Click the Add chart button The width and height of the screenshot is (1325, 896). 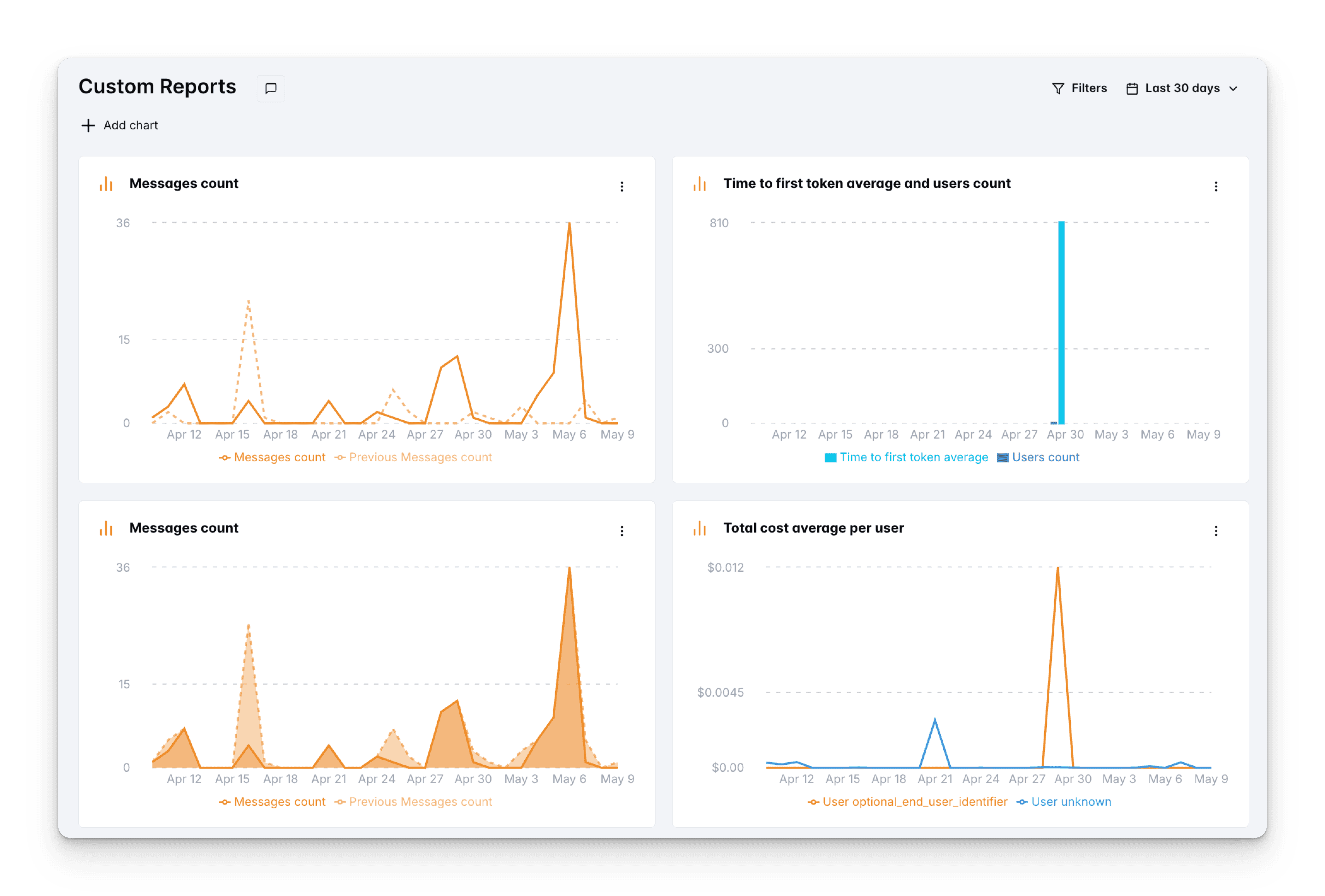[130, 126]
